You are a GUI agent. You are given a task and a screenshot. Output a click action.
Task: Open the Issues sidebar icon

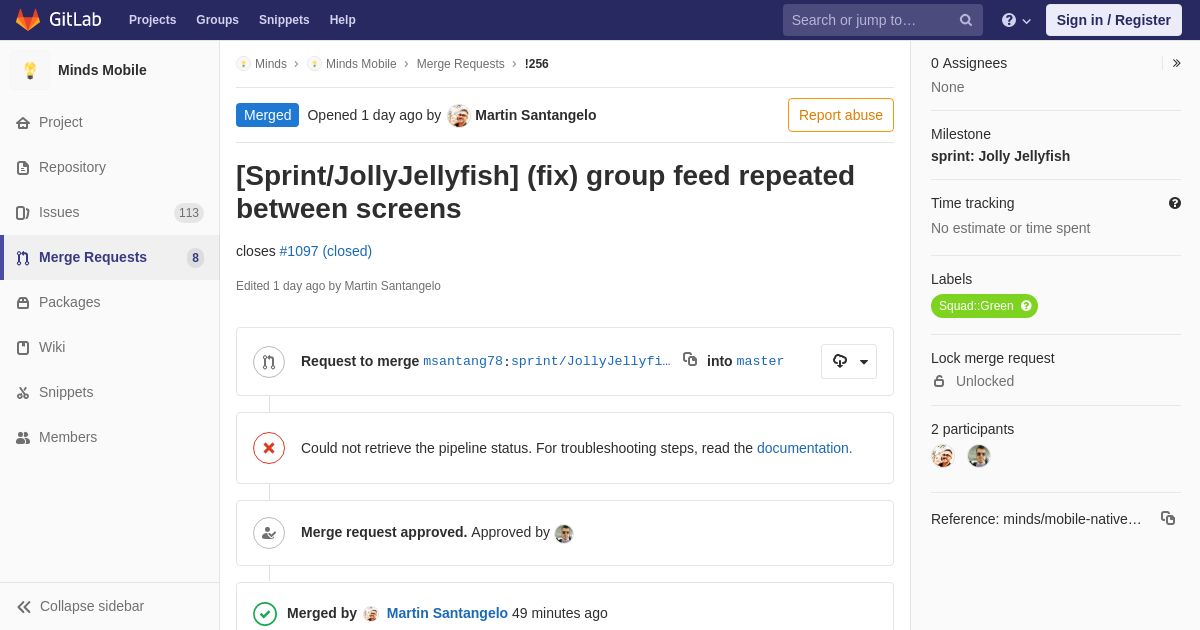23,212
